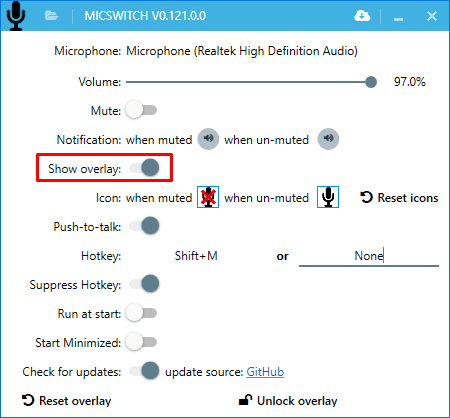Open the folder icon in title bar
This screenshot has width=450, height=418.
coord(51,15)
